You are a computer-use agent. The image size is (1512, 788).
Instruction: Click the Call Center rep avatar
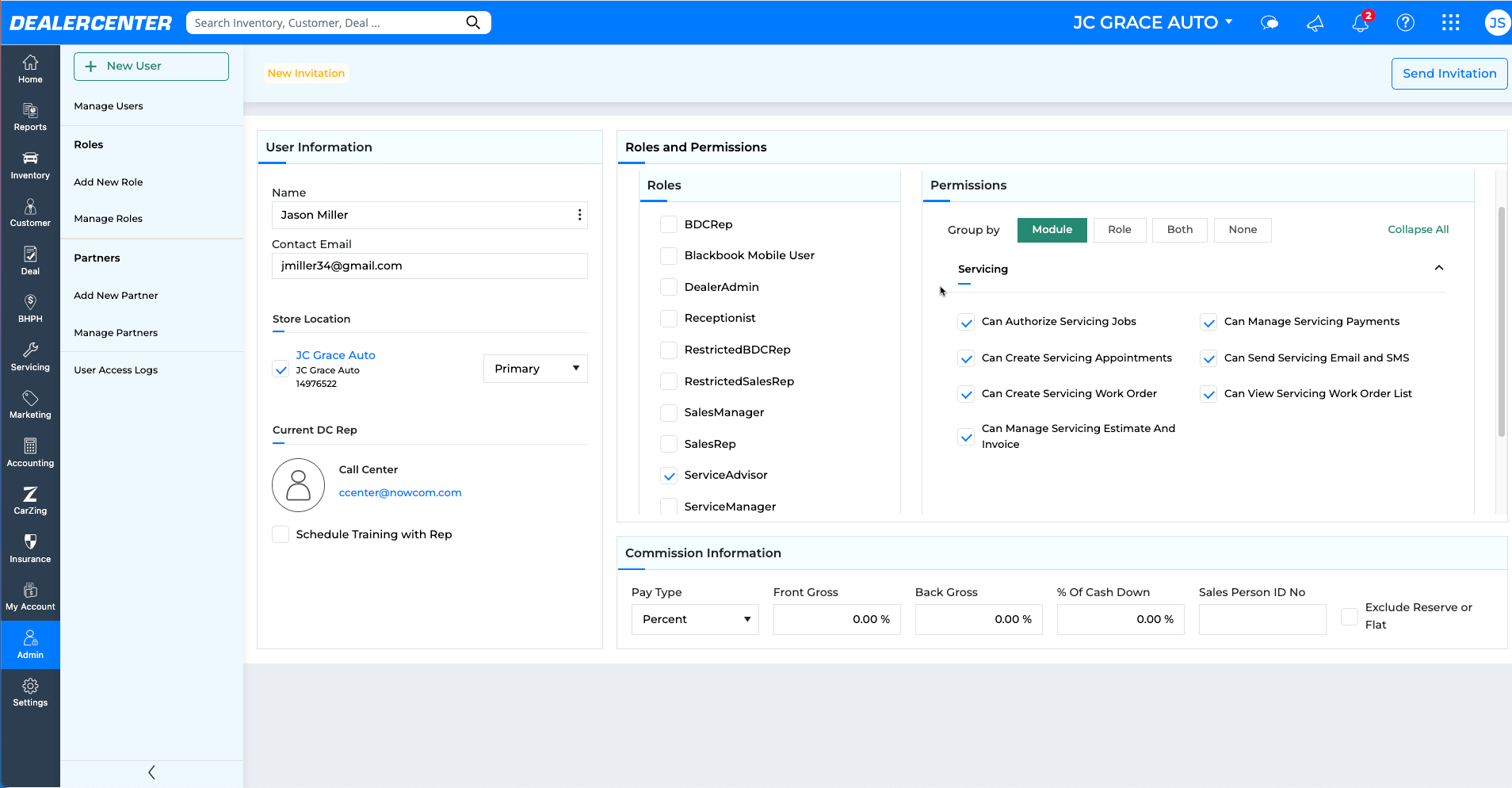click(x=298, y=485)
